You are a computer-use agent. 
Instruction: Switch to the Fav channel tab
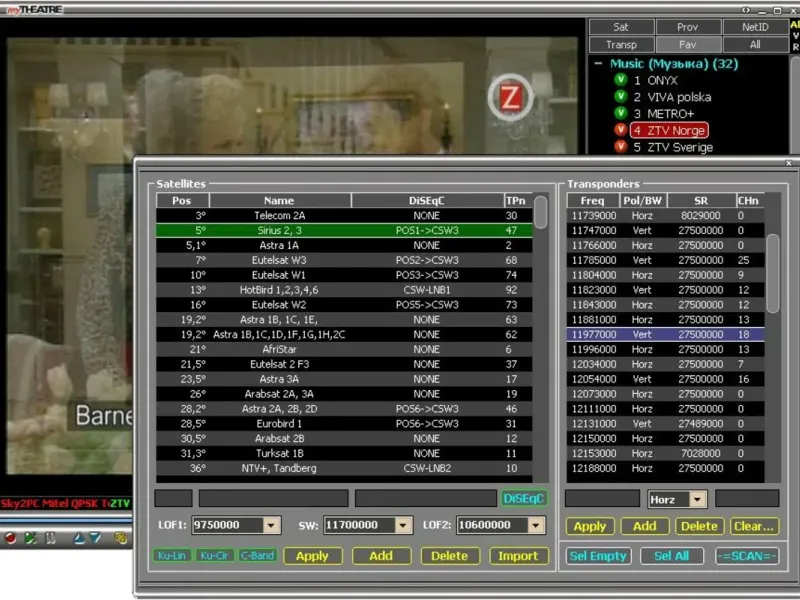(688, 44)
